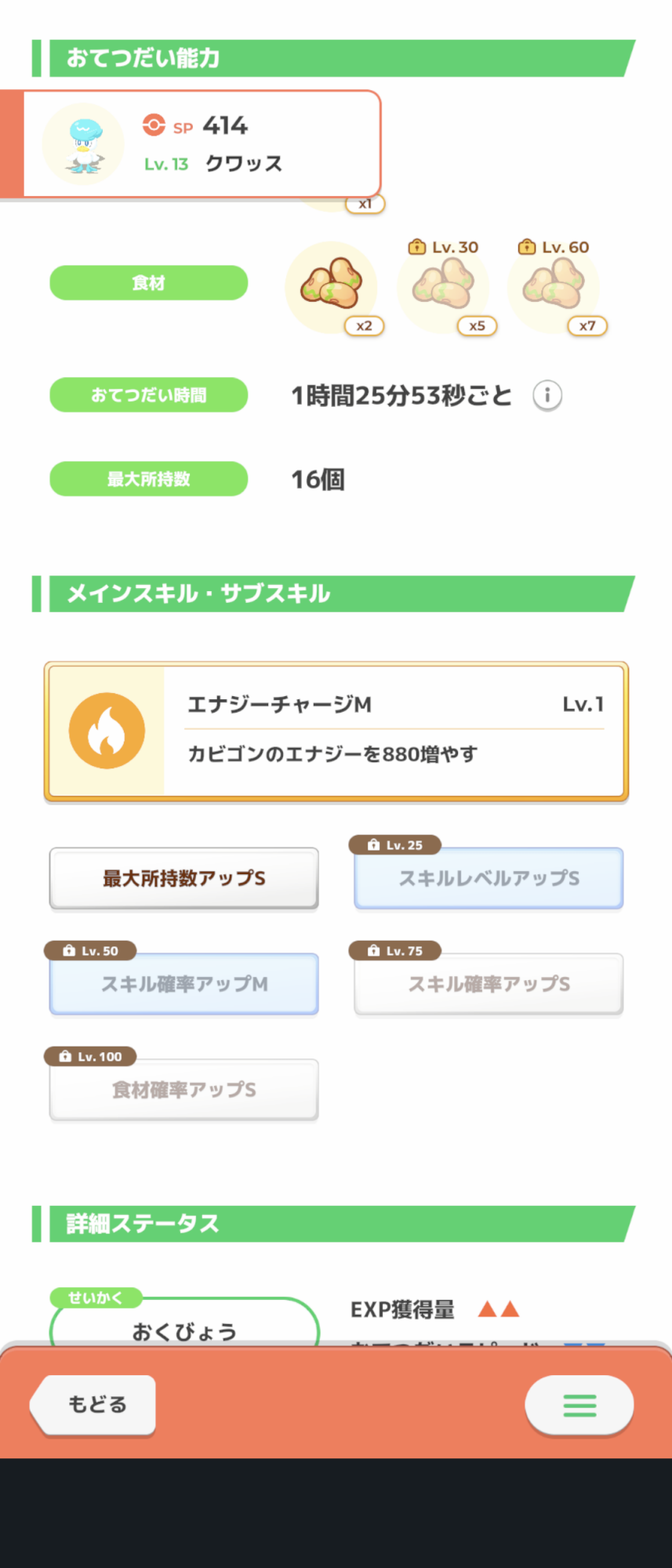This screenshot has width=672, height=1568.
Task: Tap the locked スキルレベルアップS sub skill
Action: click(489, 878)
